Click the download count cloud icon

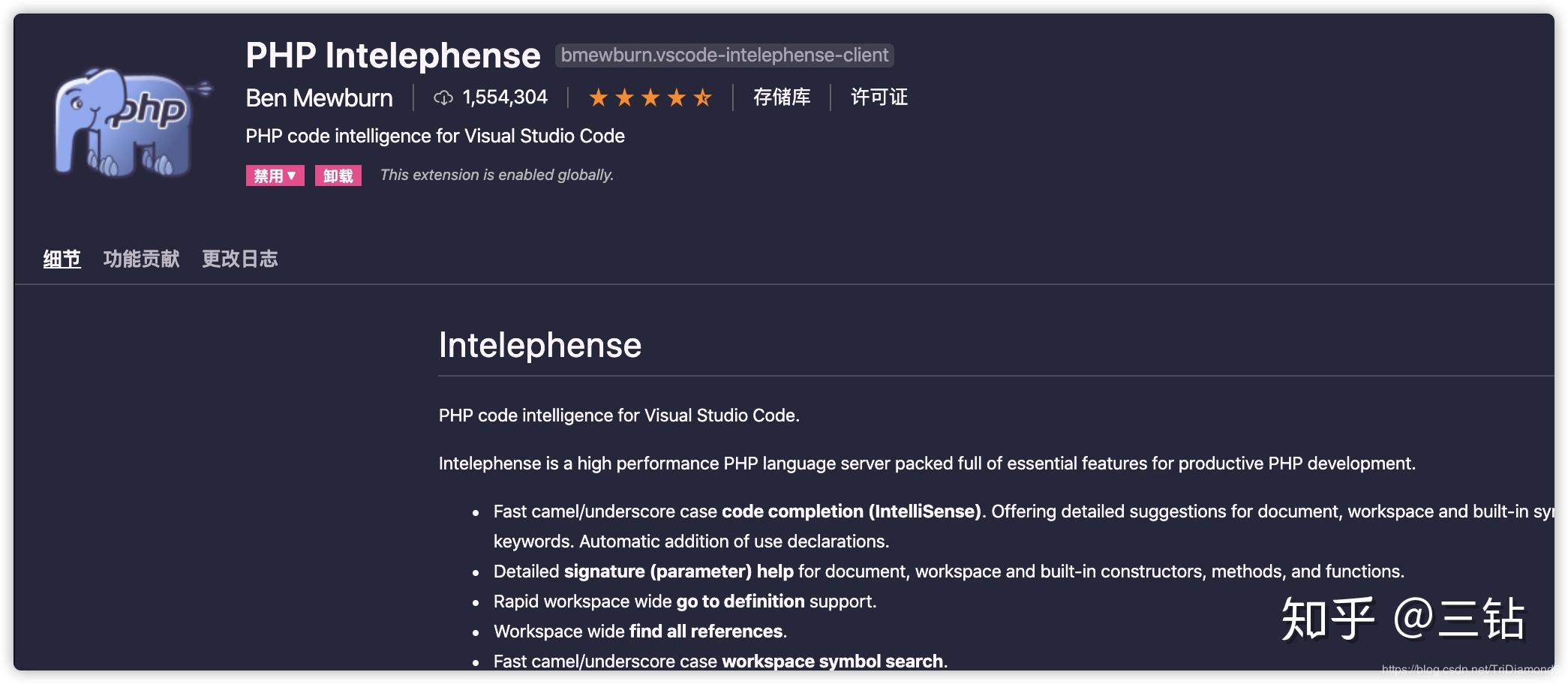(x=443, y=97)
